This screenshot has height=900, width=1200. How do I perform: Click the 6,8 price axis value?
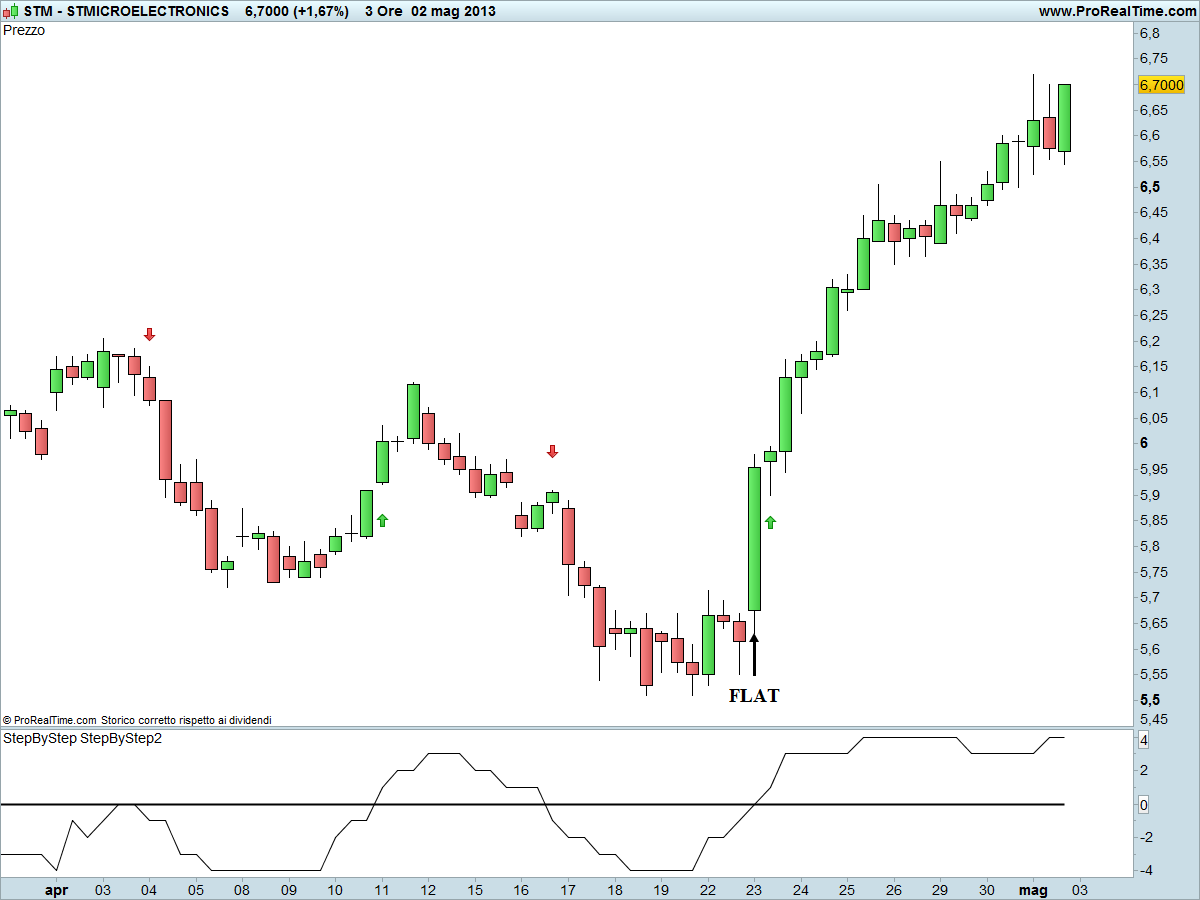coord(1149,33)
